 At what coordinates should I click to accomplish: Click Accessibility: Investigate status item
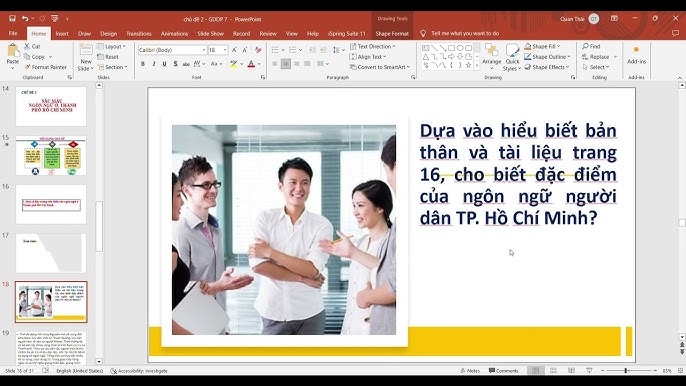tap(139, 371)
